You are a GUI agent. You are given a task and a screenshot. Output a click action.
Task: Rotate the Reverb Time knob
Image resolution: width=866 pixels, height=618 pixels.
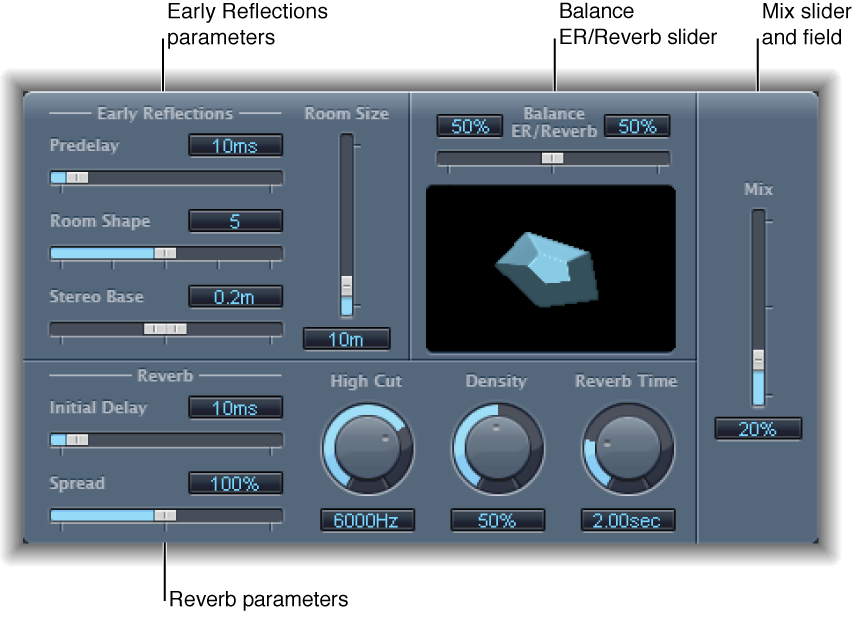pyautogui.click(x=626, y=448)
